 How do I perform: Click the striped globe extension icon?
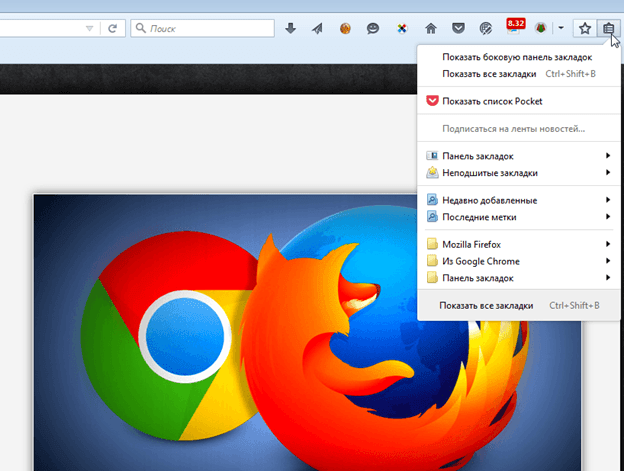pyautogui.click(x=486, y=28)
